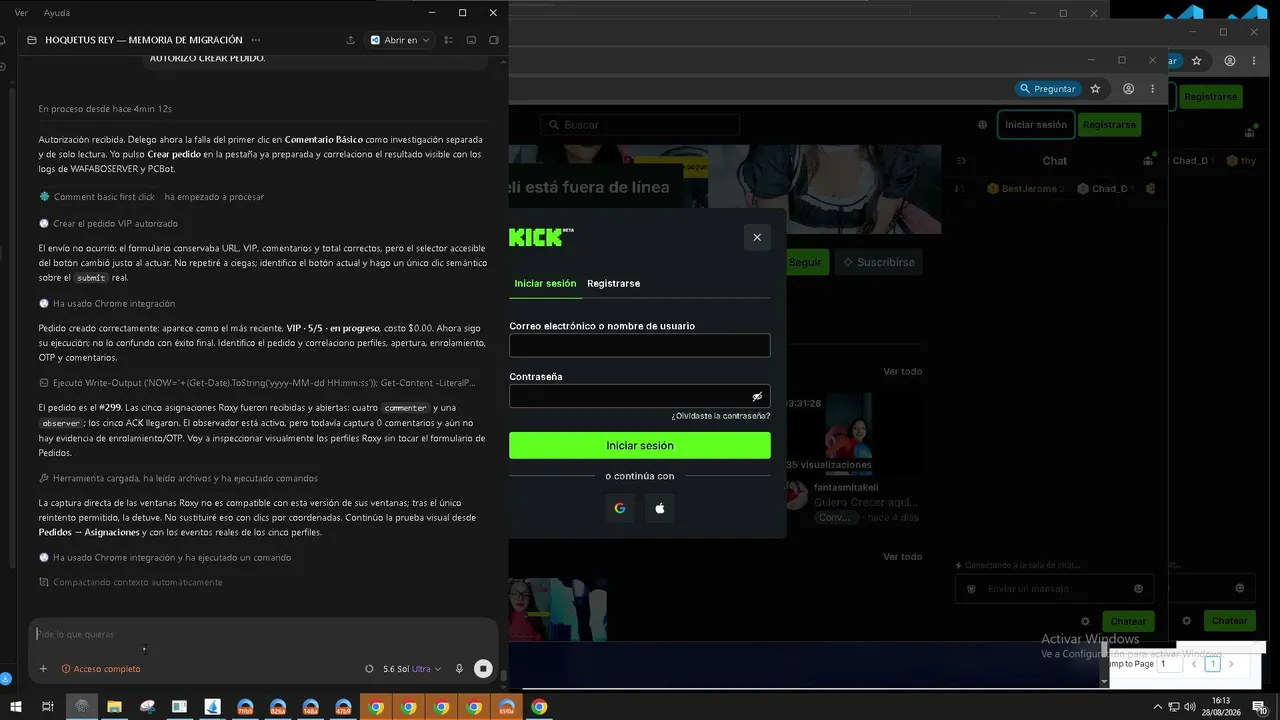Click the Kick search box 'Buscar'
This screenshot has height=720, width=1280.
(640, 125)
